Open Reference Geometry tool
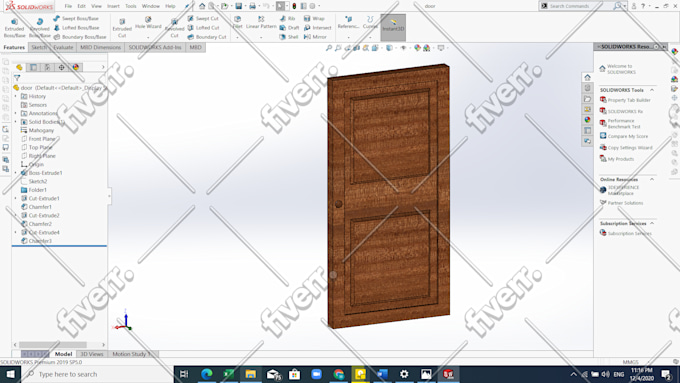This screenshot has height=383, width=680. tap(348, 23)
